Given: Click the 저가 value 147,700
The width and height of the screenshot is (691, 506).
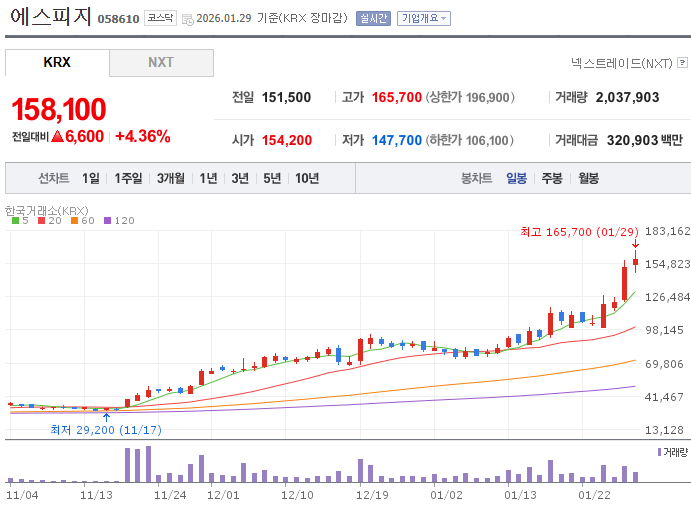Looking at the screenshot, I should click(x=397, y=140).
